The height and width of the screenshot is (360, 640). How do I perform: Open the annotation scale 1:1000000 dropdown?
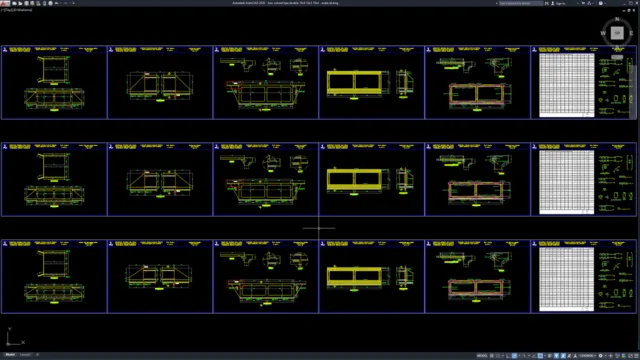pos(587,356)
